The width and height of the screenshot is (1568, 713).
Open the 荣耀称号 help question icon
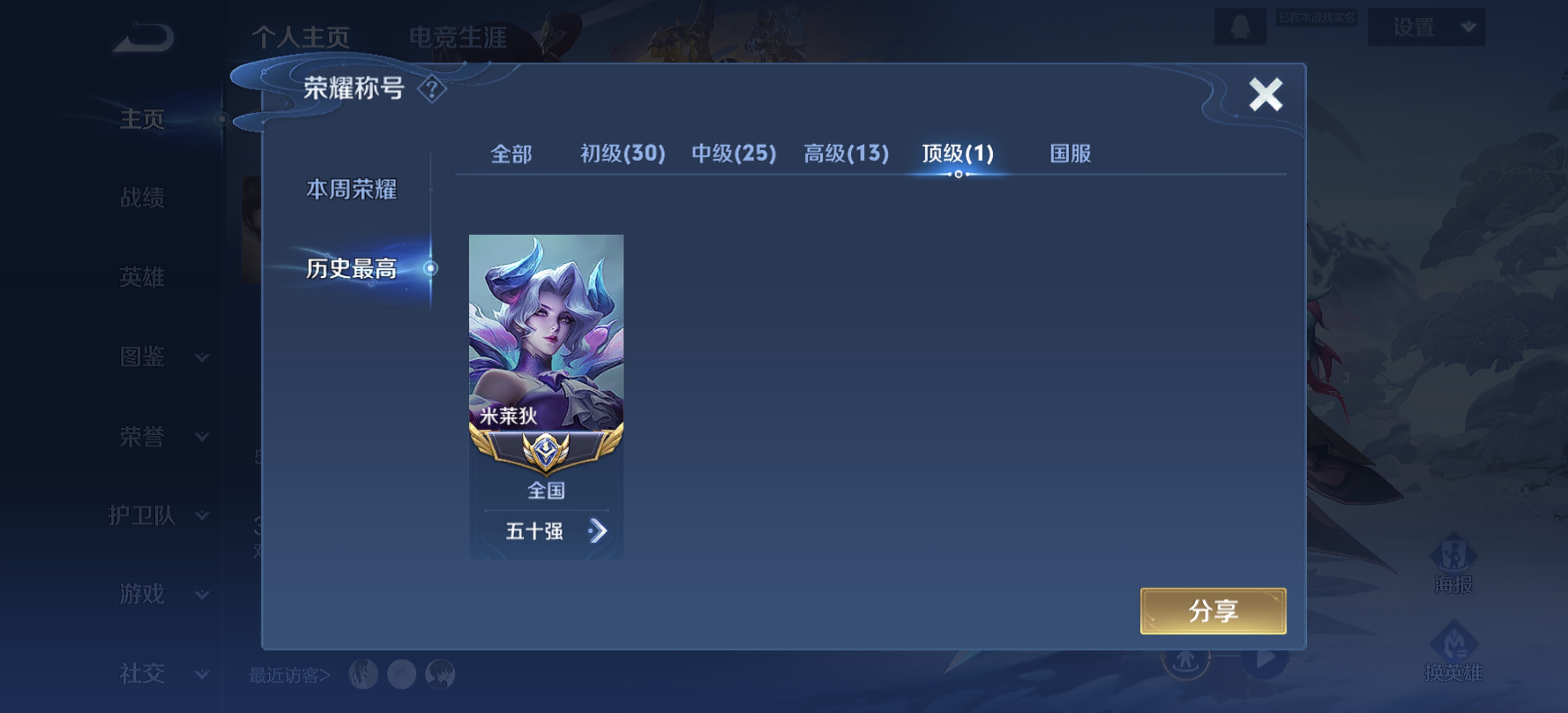[432, 90]
